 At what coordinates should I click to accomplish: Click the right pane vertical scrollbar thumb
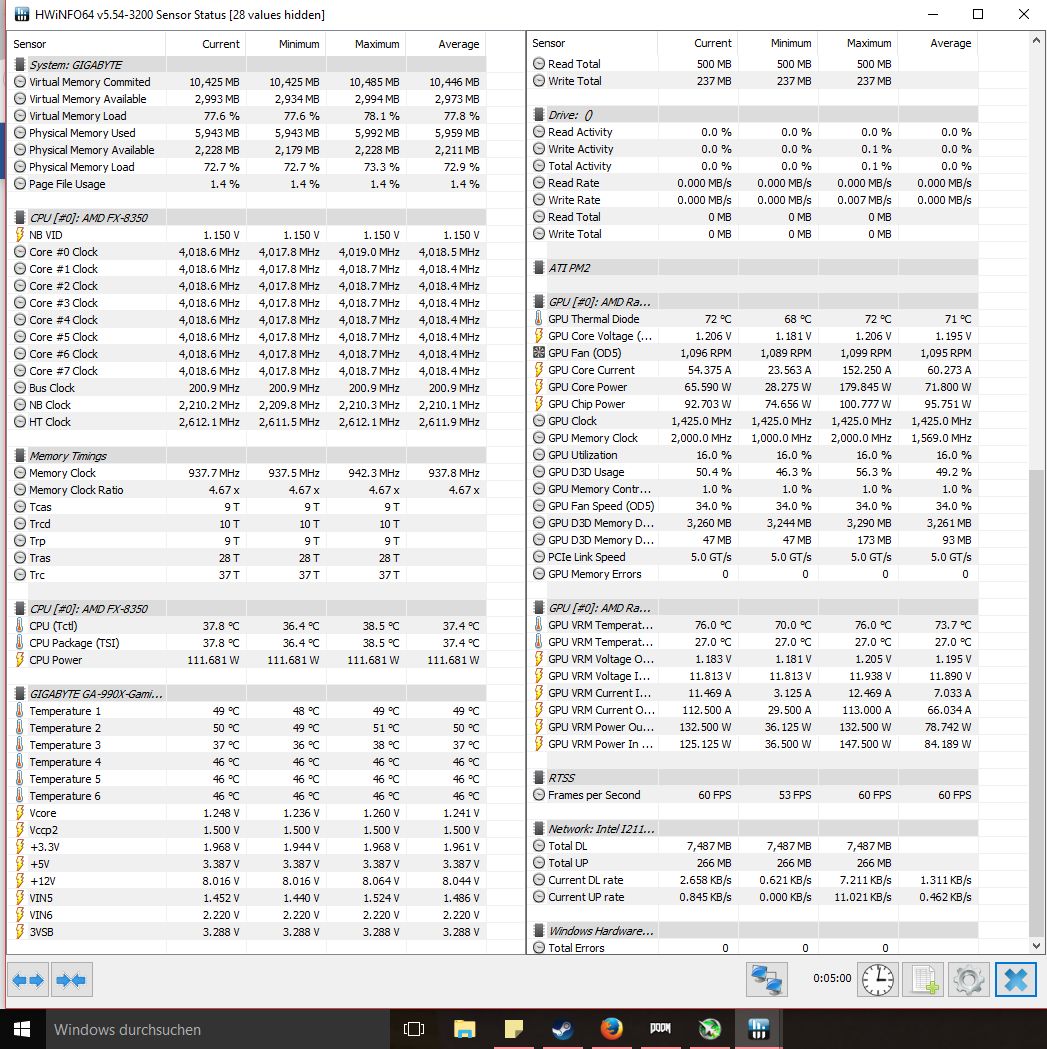1036,702
